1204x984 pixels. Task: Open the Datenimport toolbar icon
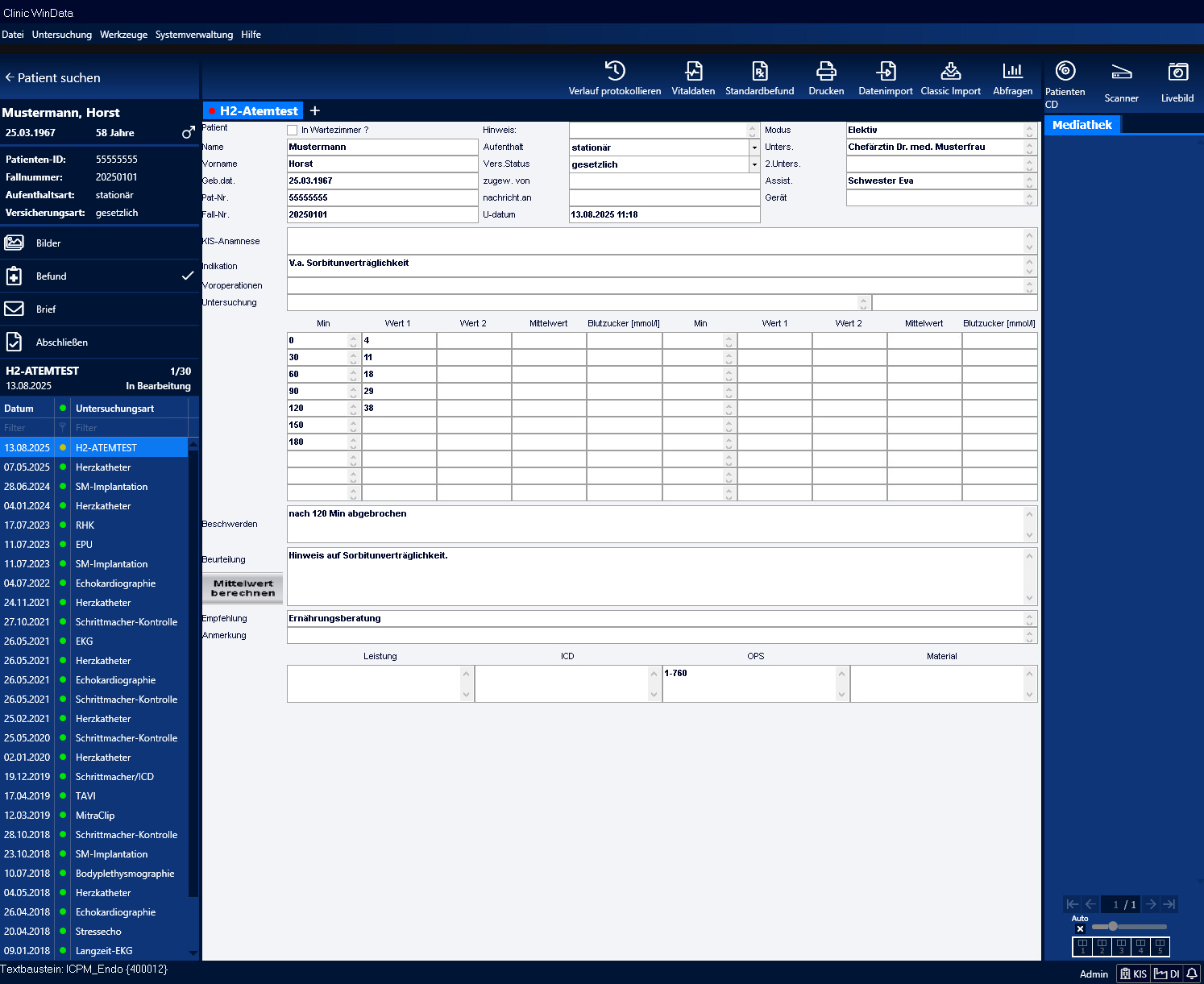click(886, 71)
